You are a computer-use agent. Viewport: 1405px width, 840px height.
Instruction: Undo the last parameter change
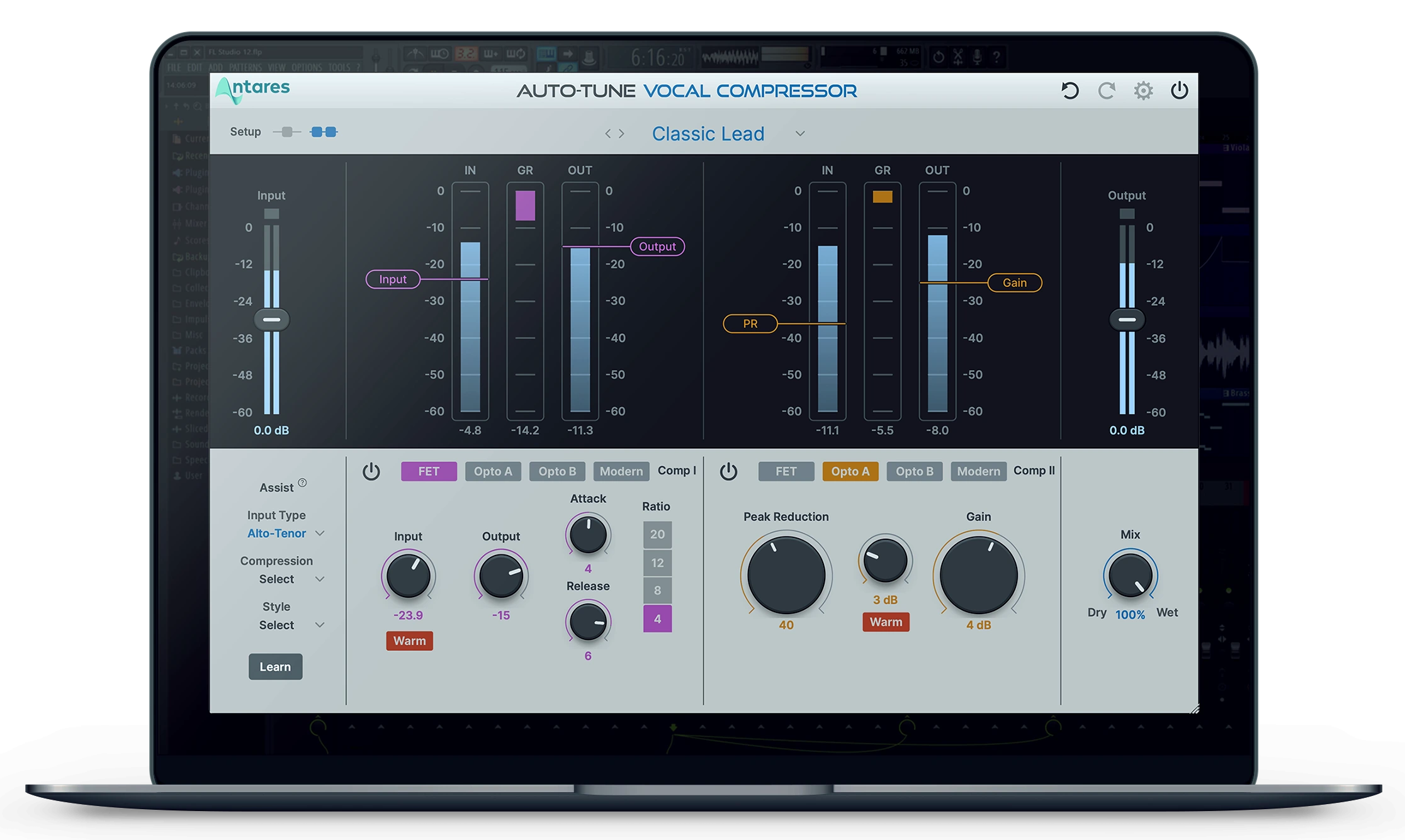[1070, 90]
